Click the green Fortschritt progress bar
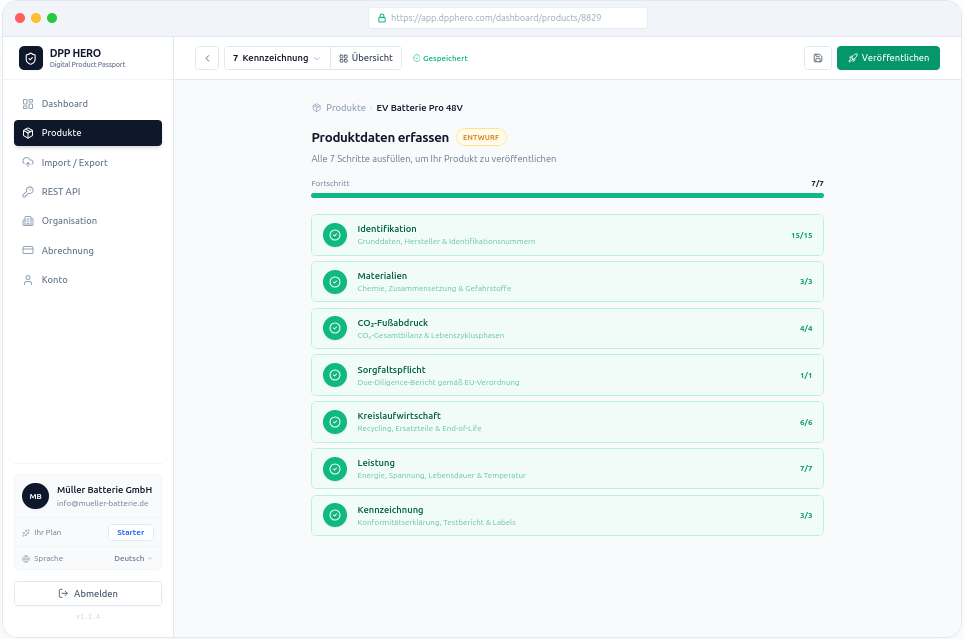964x639 pixels. [567, 195]
